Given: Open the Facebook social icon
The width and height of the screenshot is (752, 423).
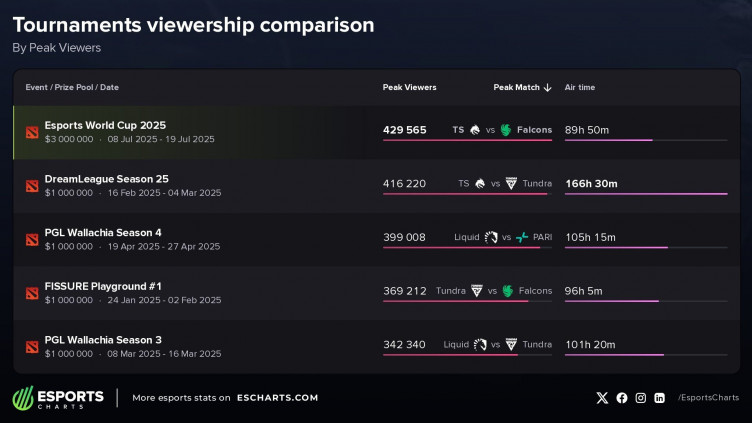Looking at the screenshot, I should 622,397.
